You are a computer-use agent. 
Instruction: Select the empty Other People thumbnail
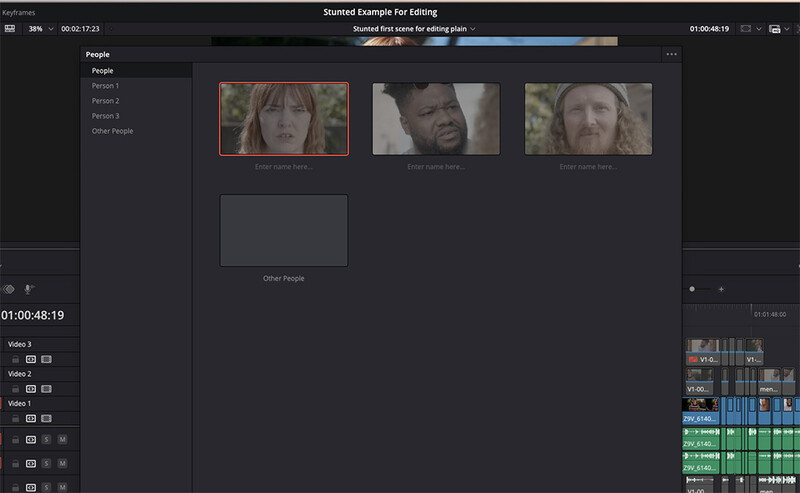(x=284, y=230)
